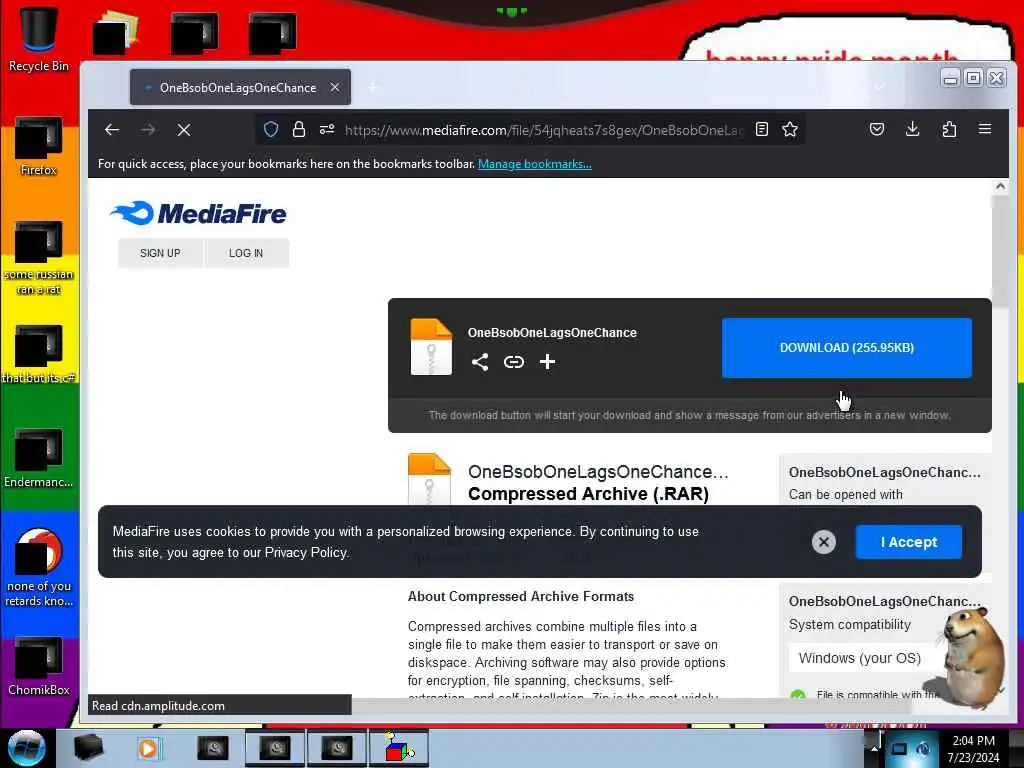Open the Endermanc... desktop icon
Image resolution: width=1024 pixels, height=768 pixels.
pos(39,458)
